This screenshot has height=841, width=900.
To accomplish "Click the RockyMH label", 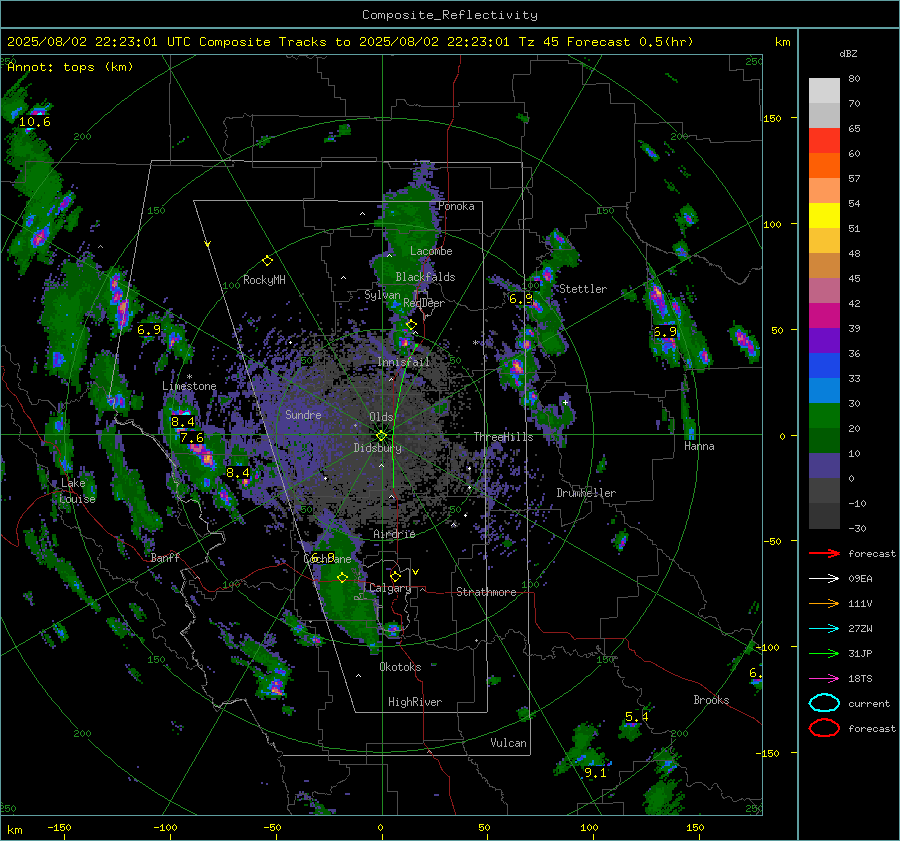I will [x=264, y=280].
